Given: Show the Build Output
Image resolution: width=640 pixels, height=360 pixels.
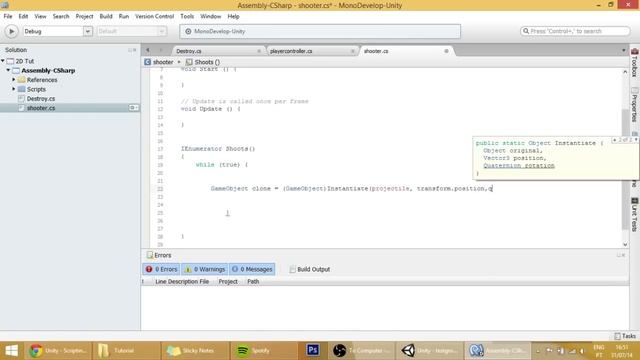Looking at the screenshot, I should coord(309,269).
